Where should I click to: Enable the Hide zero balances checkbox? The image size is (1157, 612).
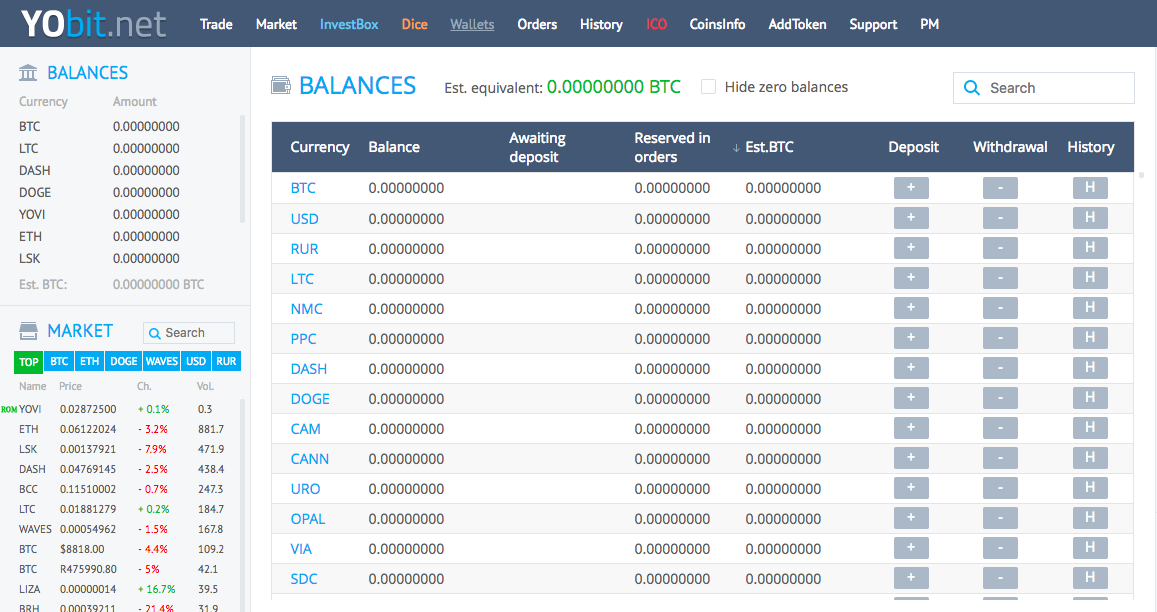point(708,87)
